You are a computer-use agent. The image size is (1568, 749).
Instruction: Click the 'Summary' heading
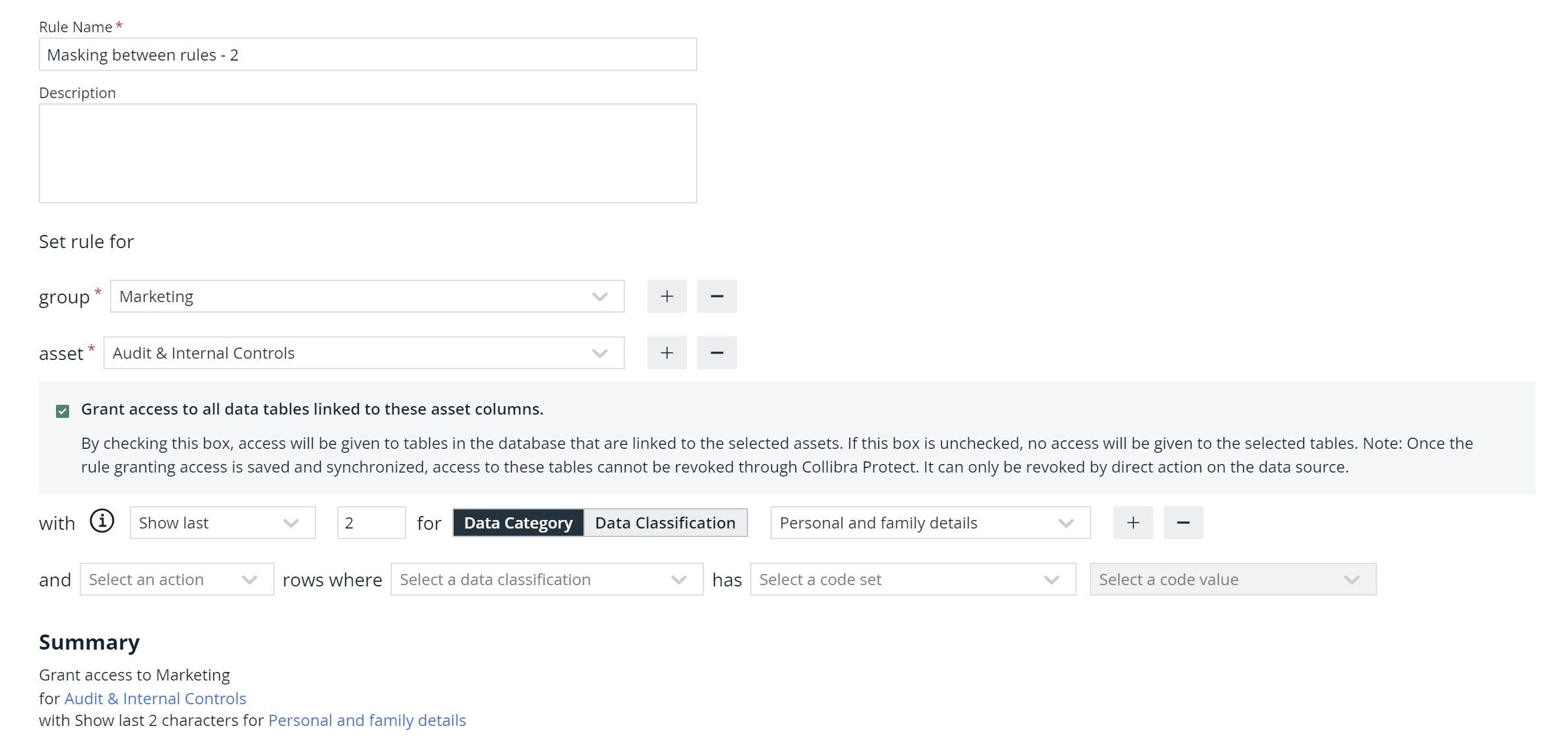(90, 642)
